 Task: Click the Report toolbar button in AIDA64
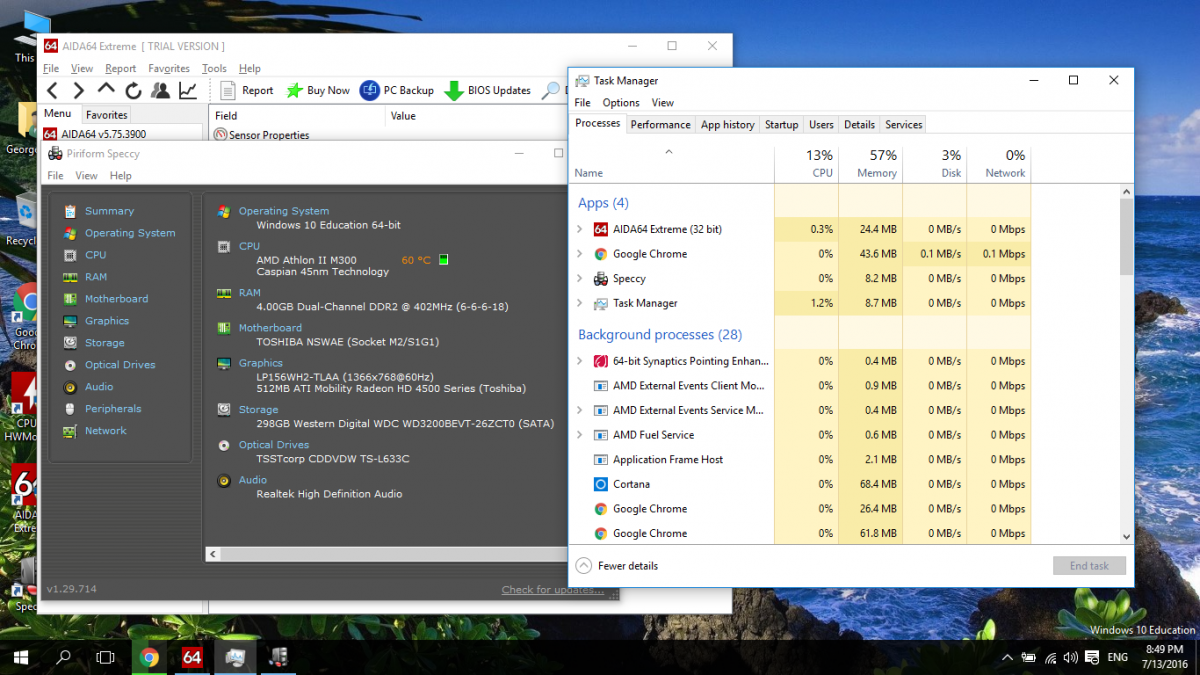(246, 90)
